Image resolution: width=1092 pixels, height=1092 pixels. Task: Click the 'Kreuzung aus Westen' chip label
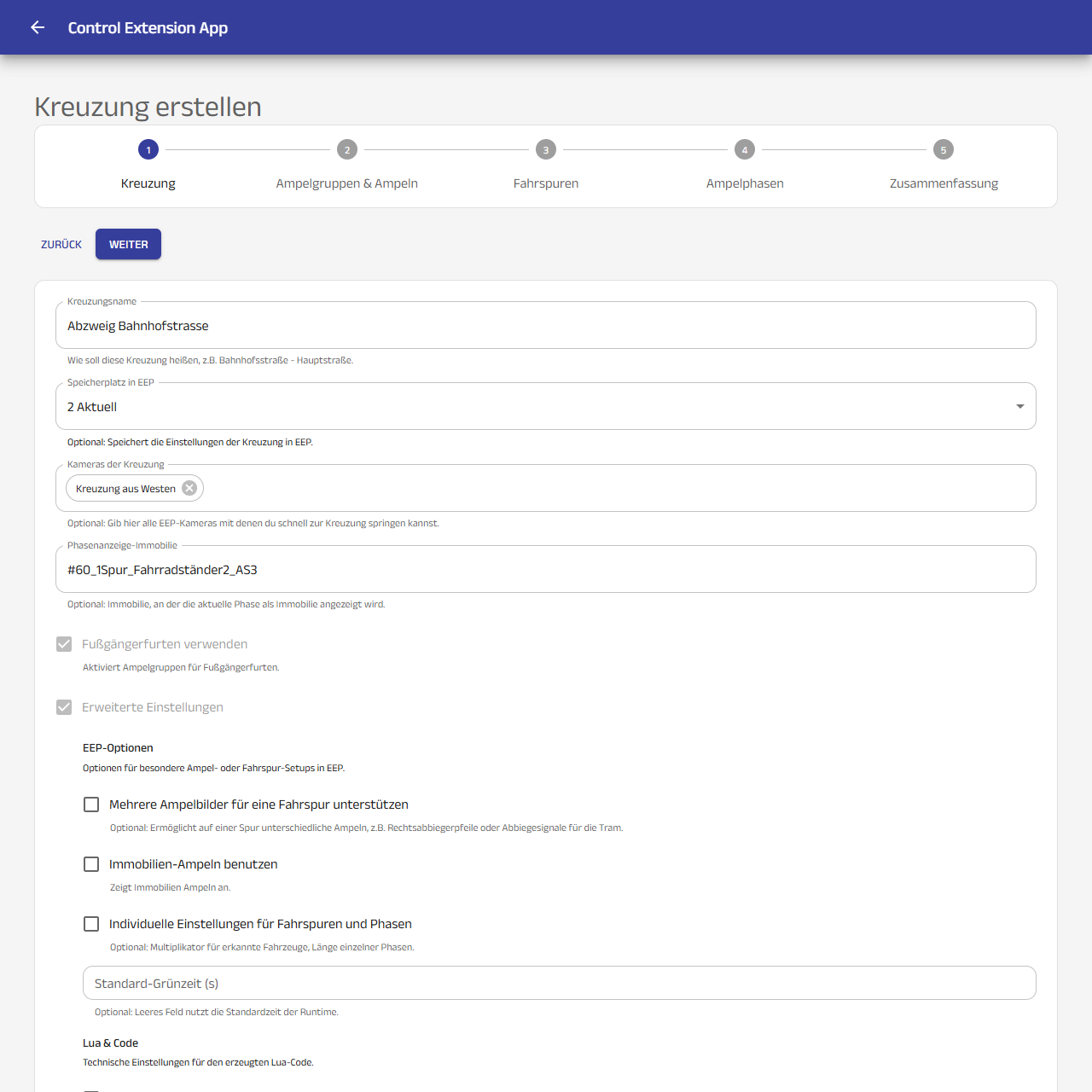[125, 489]
